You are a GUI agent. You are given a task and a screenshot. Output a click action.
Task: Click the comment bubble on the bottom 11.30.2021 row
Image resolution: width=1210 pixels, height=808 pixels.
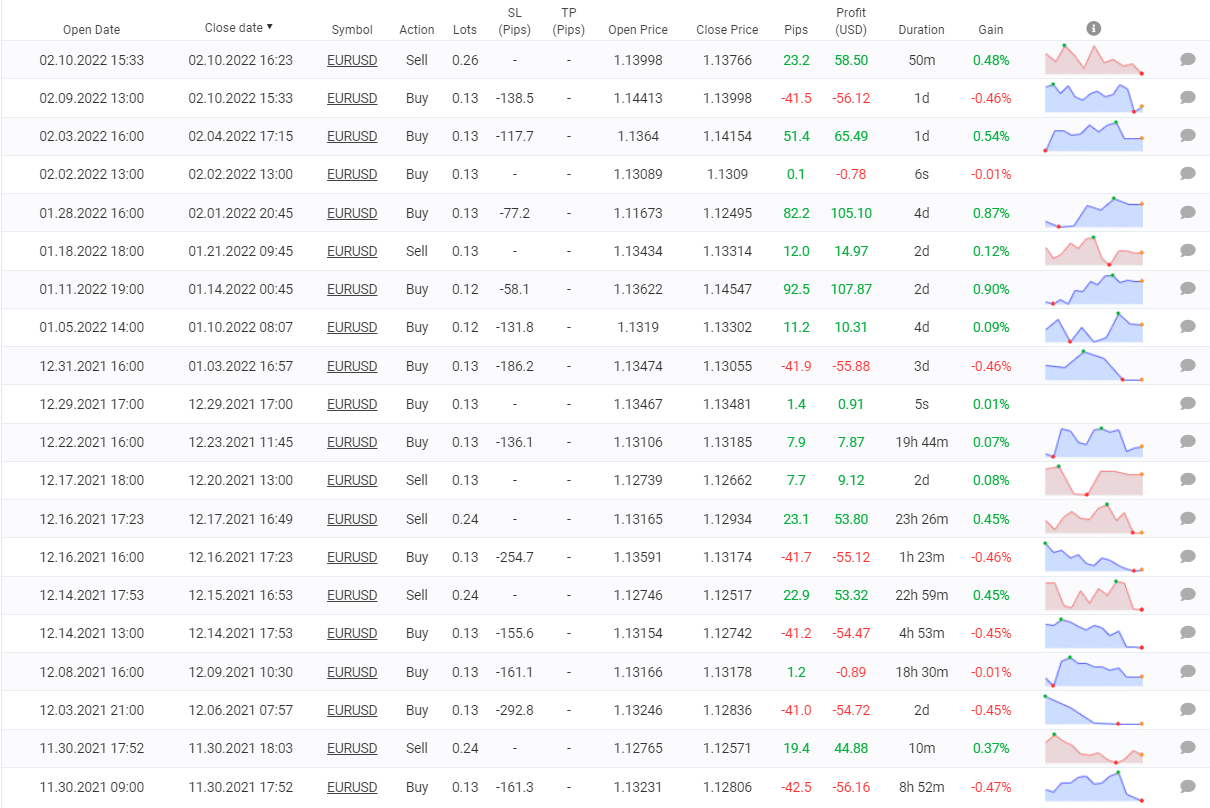click(1187, 787)
